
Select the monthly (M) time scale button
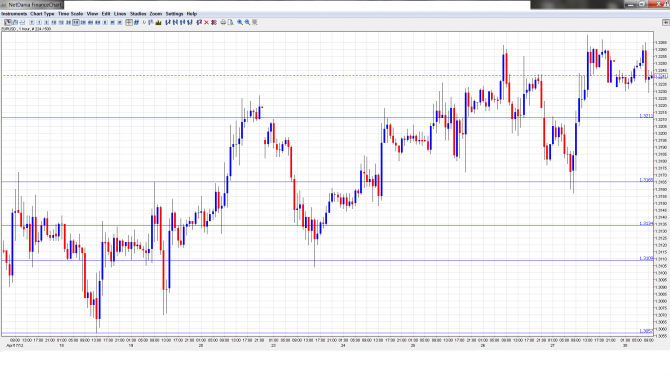coord(120,22)
